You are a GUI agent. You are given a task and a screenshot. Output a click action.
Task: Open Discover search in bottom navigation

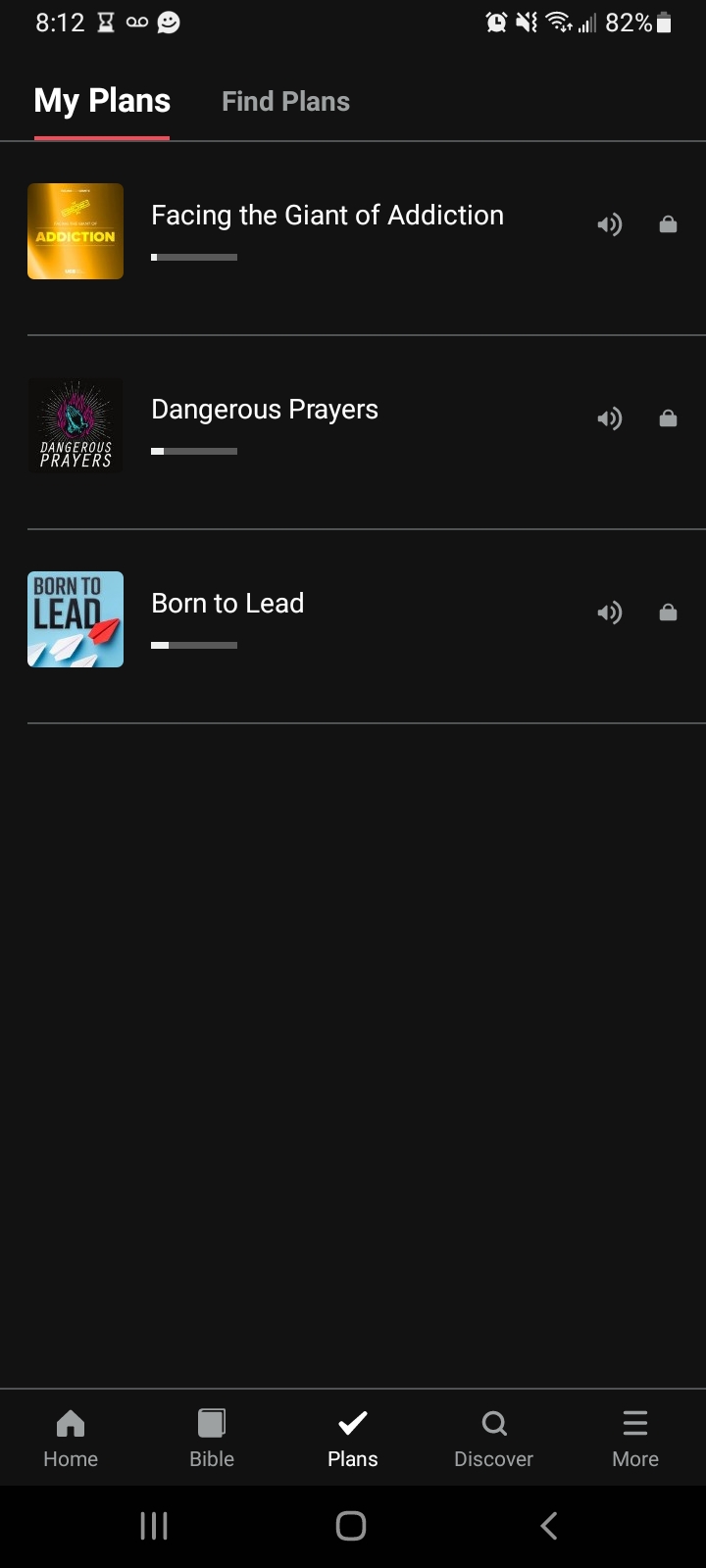coord(494,1438)
